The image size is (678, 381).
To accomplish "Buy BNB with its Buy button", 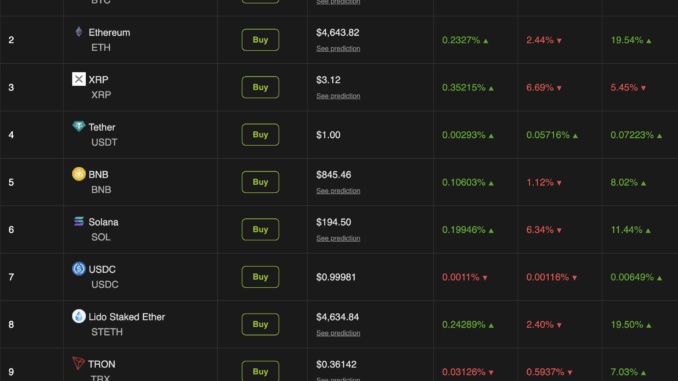I will click(260, 182).
